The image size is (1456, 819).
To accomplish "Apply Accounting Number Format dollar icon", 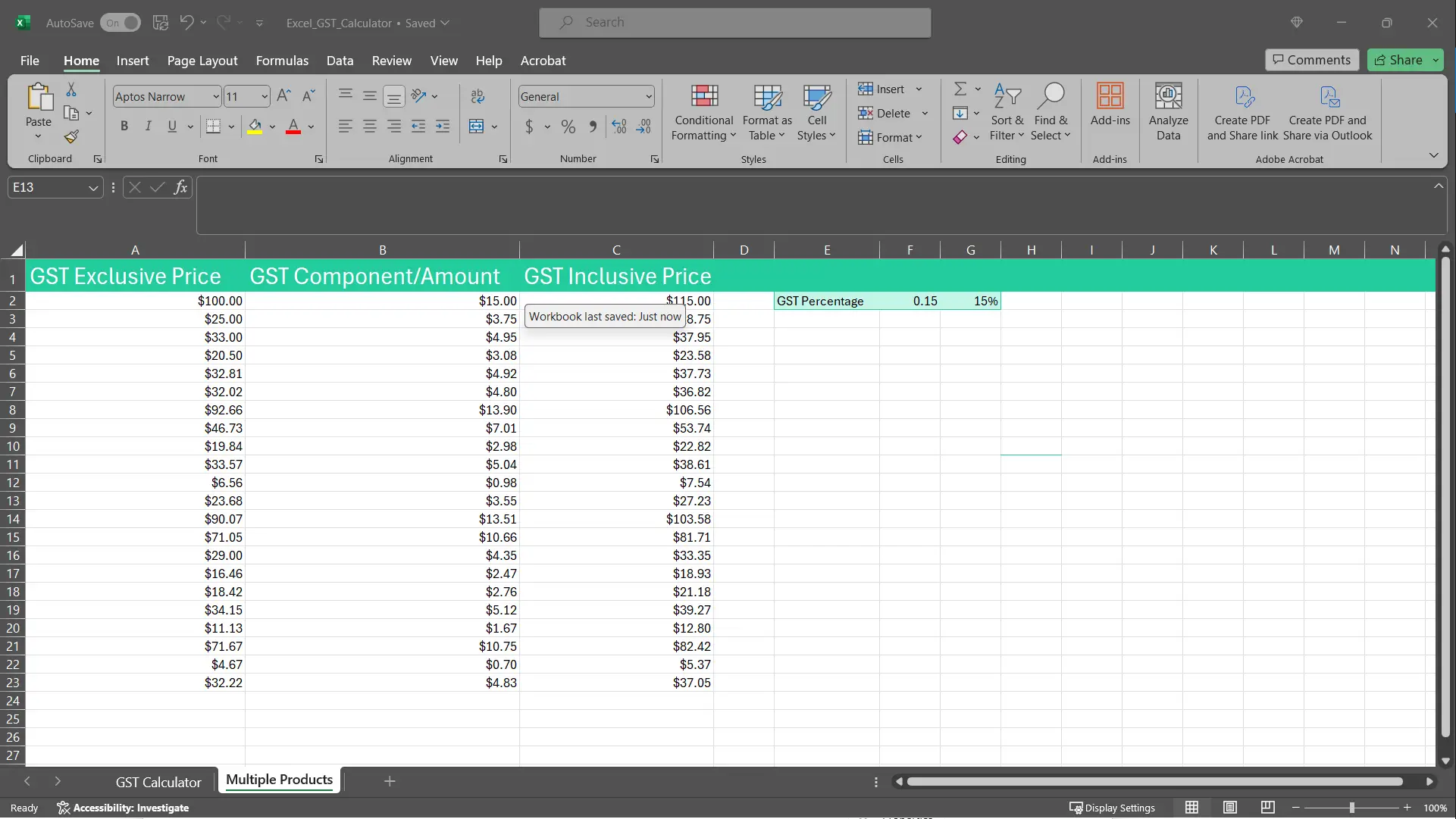I will 529,127.
